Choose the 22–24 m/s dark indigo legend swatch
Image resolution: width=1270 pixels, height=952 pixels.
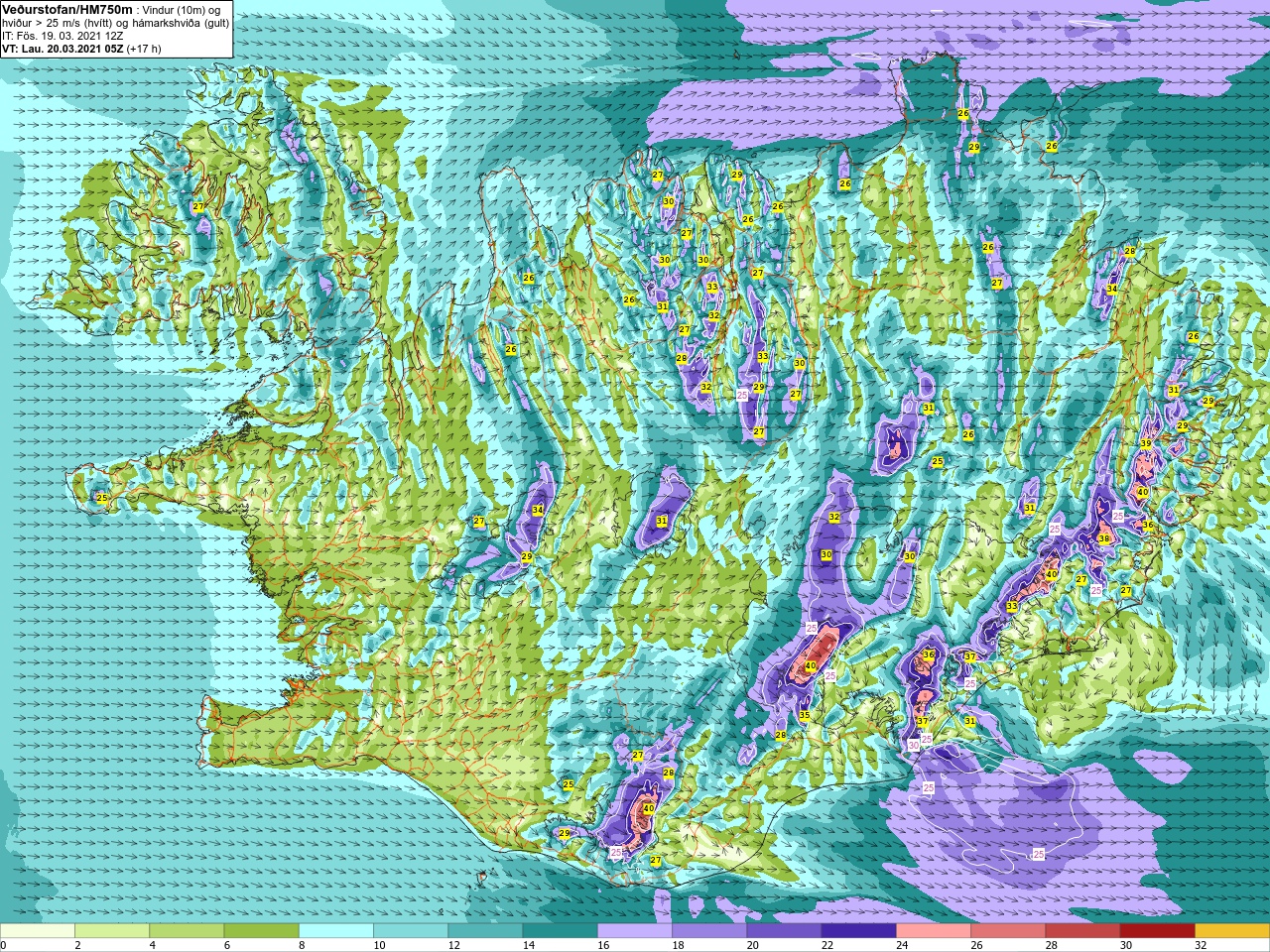(x=858, y=931)
